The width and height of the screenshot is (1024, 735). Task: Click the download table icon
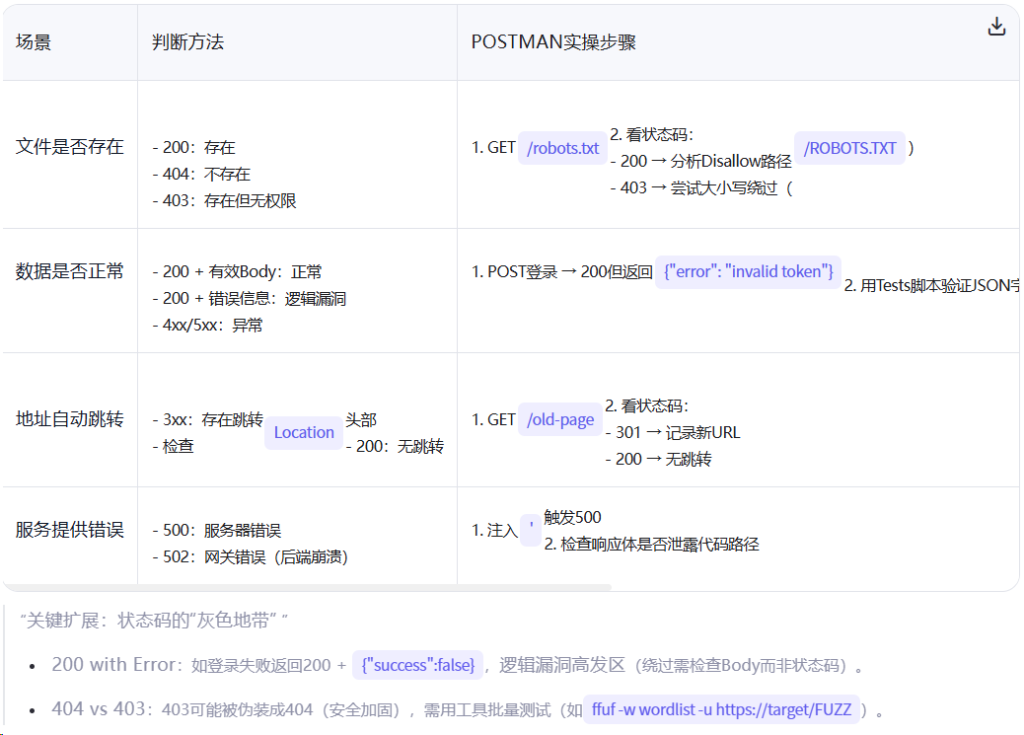(x=996, y=27)
